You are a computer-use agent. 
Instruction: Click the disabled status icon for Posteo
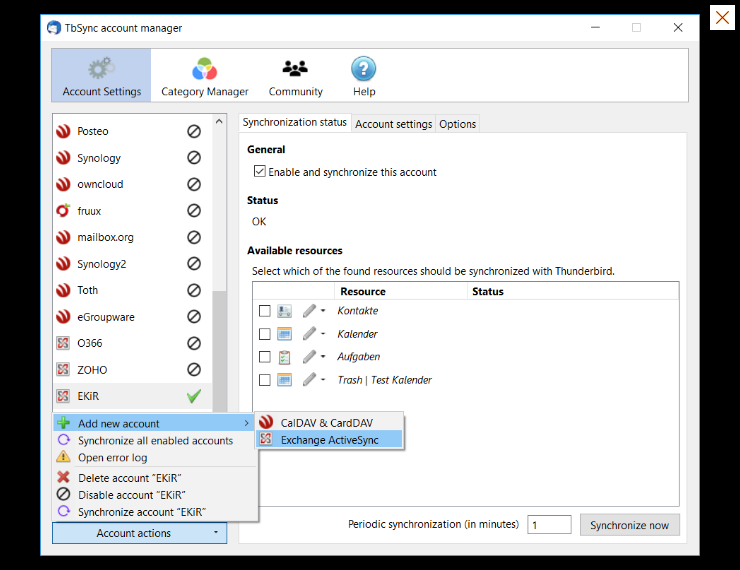[x=194, y=131]
